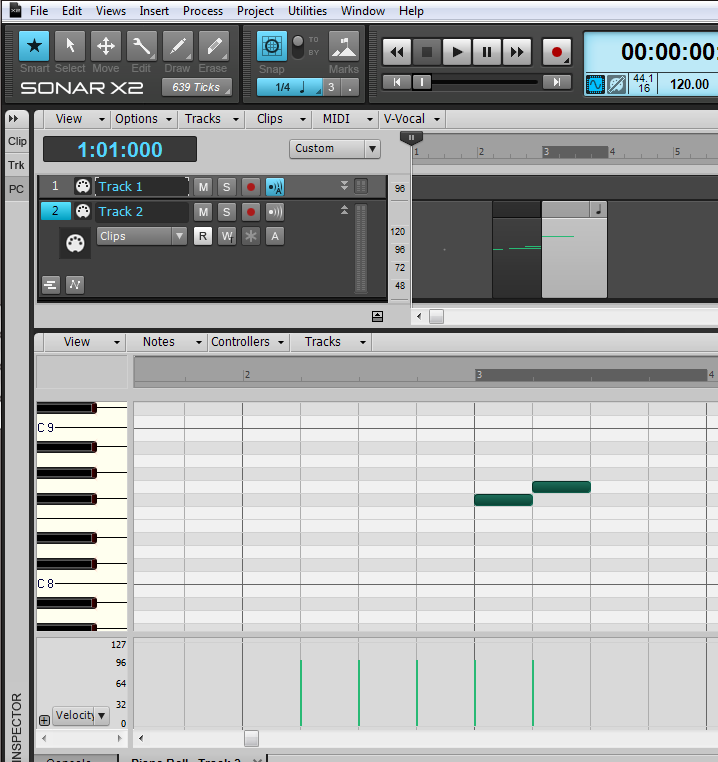Select the Draw pencil tool
Image resolution: width=718 pixels, height=762 pixels.
pos(177,46)
